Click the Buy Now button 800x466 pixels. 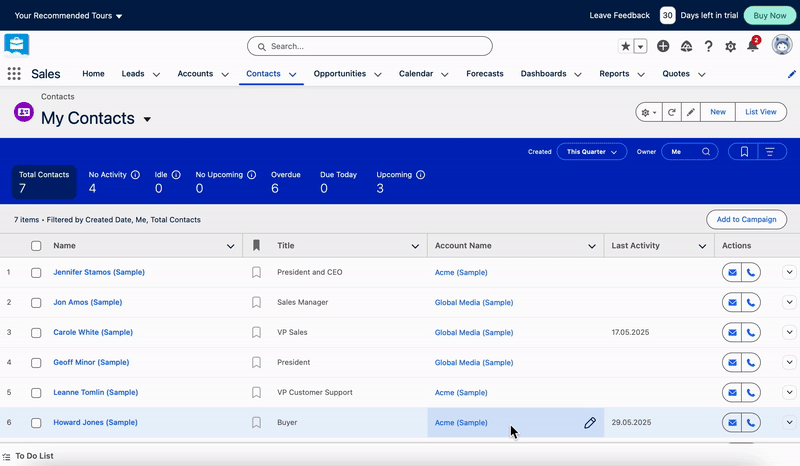point(770,16)
